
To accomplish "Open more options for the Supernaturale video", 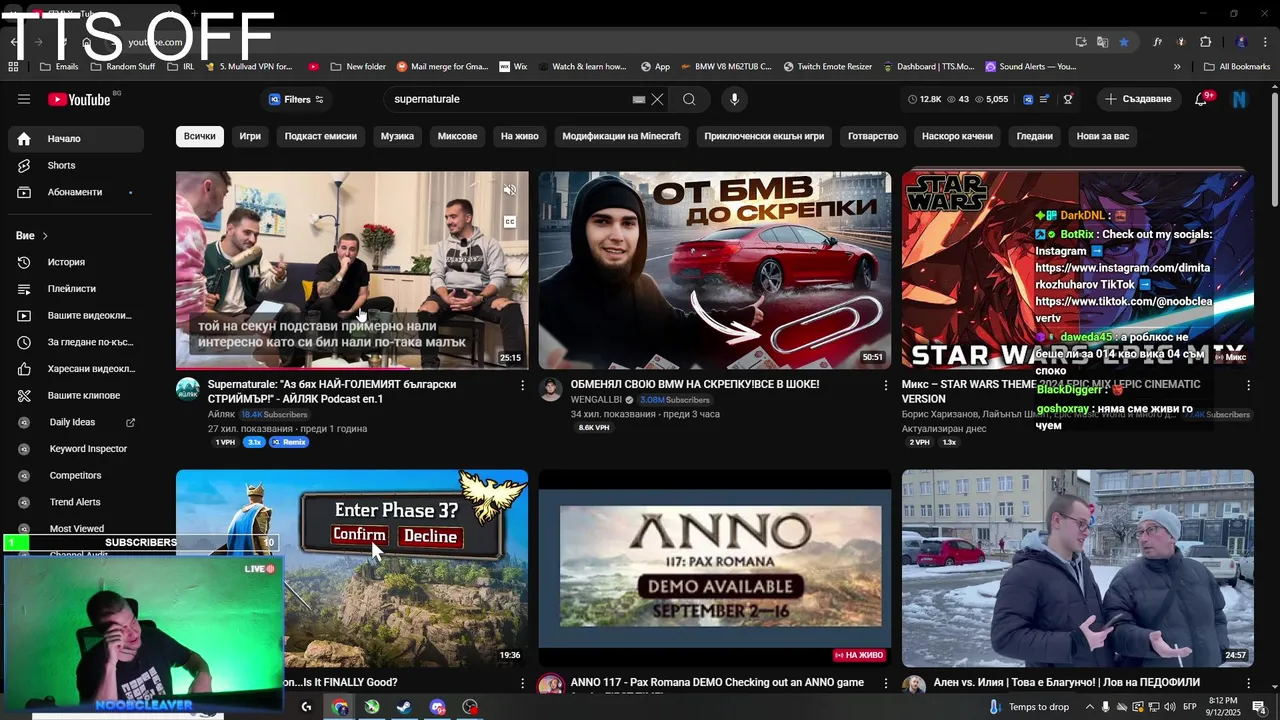I will tap(522, 385).
